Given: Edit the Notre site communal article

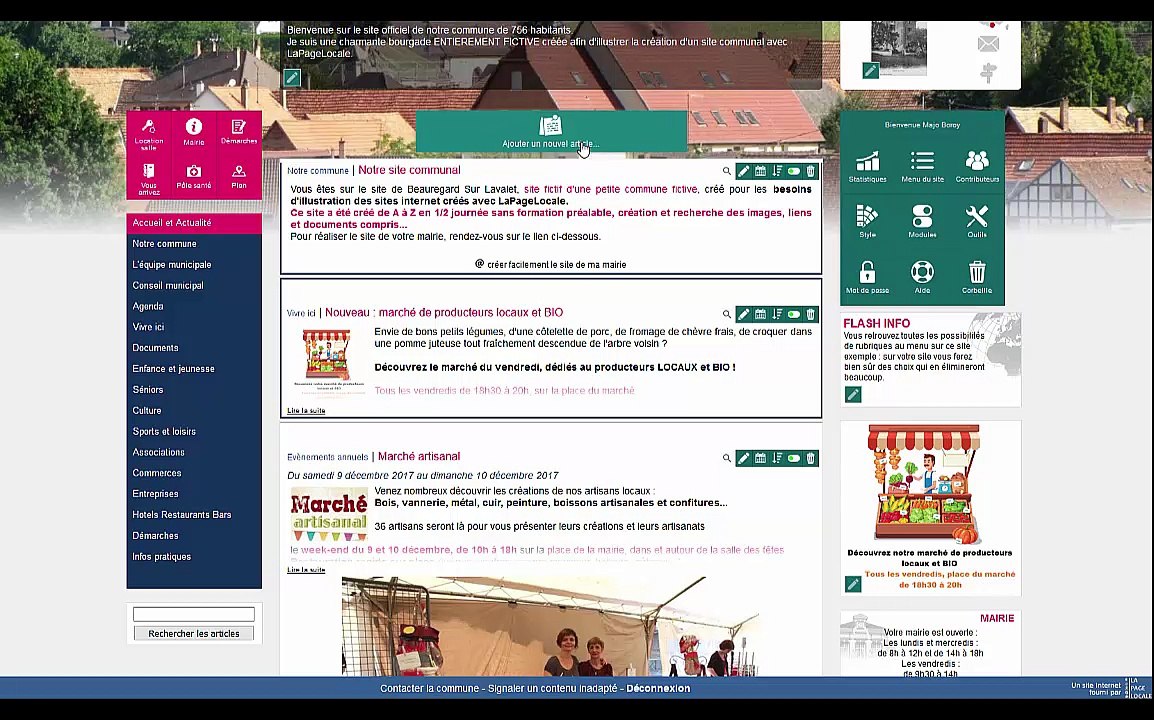Looking at the screenshot, I should click(x=743, y=171).
